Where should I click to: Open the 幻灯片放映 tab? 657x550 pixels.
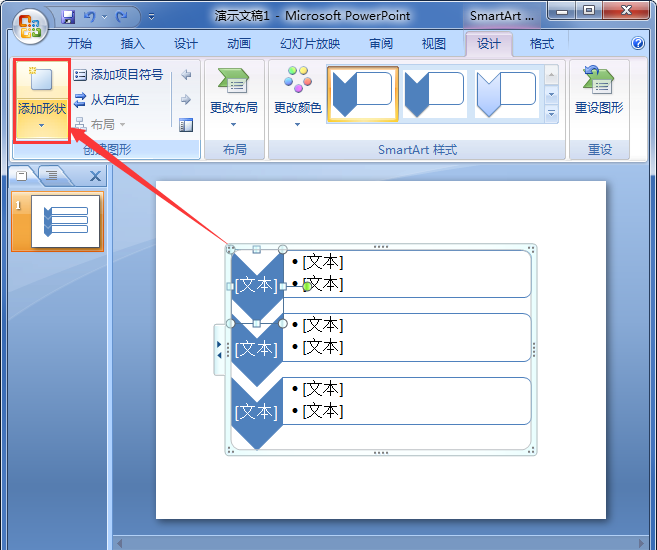pos(310,44)
